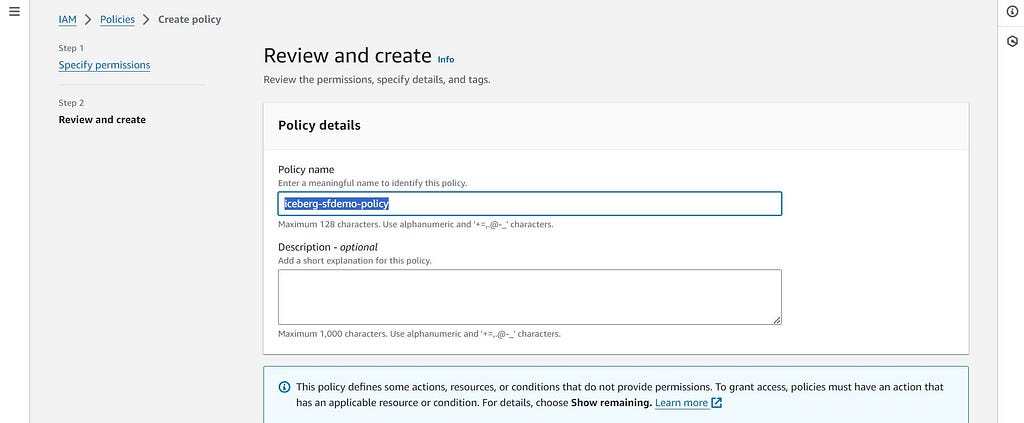Click the Policy name input field
Image resolution: width=1024 pixels, height=423 pixels.
pos(530,204)
